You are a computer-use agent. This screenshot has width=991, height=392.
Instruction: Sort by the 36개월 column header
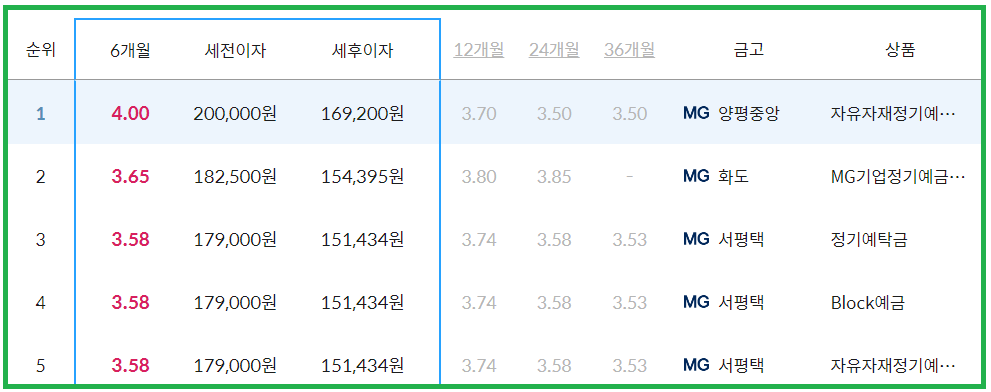tap(629, 50)
